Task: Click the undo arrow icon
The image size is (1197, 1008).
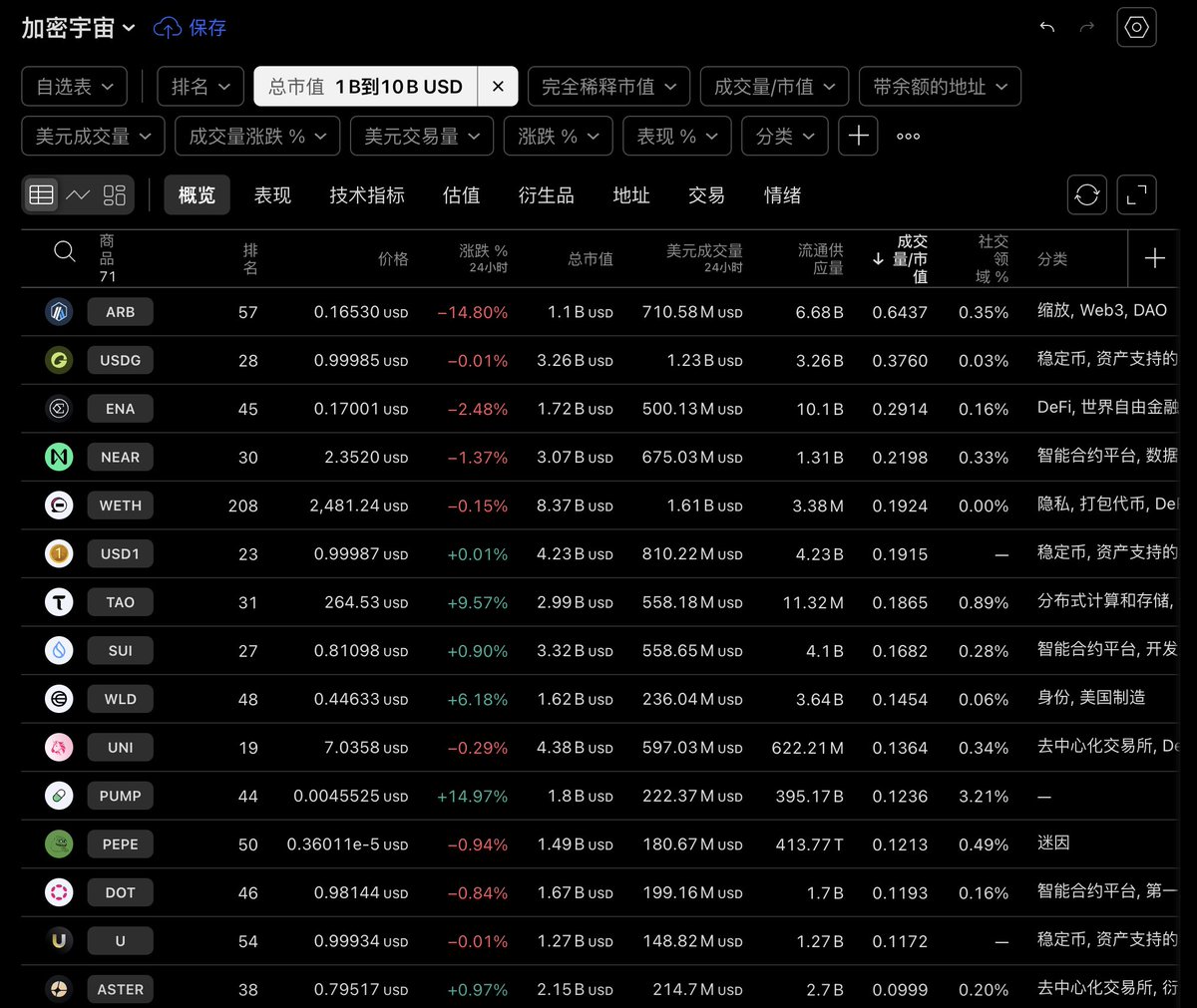Action: click(1046, 27)
